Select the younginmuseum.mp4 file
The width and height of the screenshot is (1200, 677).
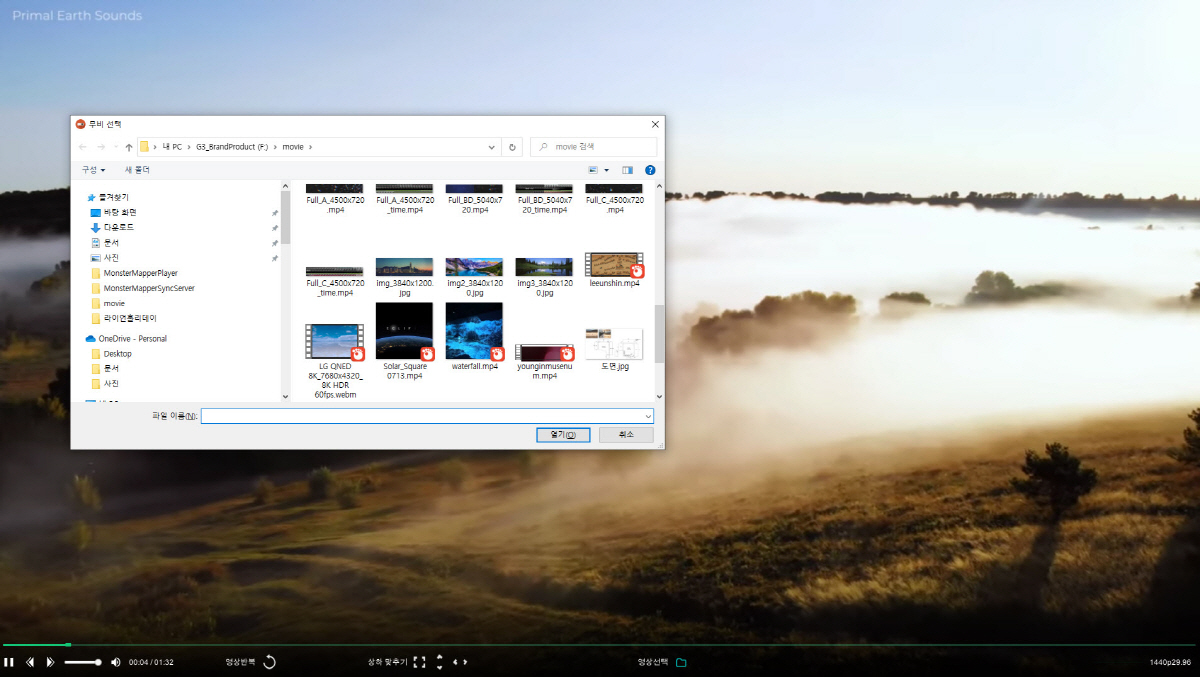pos(544,362)
